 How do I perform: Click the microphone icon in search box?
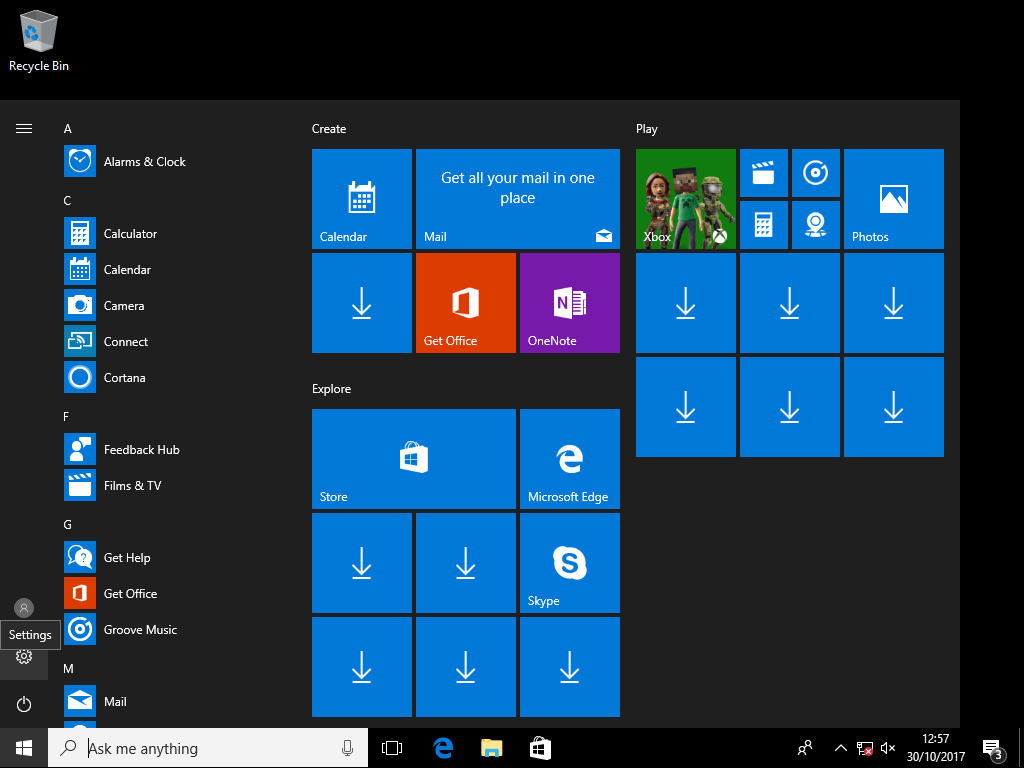pyautogui.click(x=348, y=748)
